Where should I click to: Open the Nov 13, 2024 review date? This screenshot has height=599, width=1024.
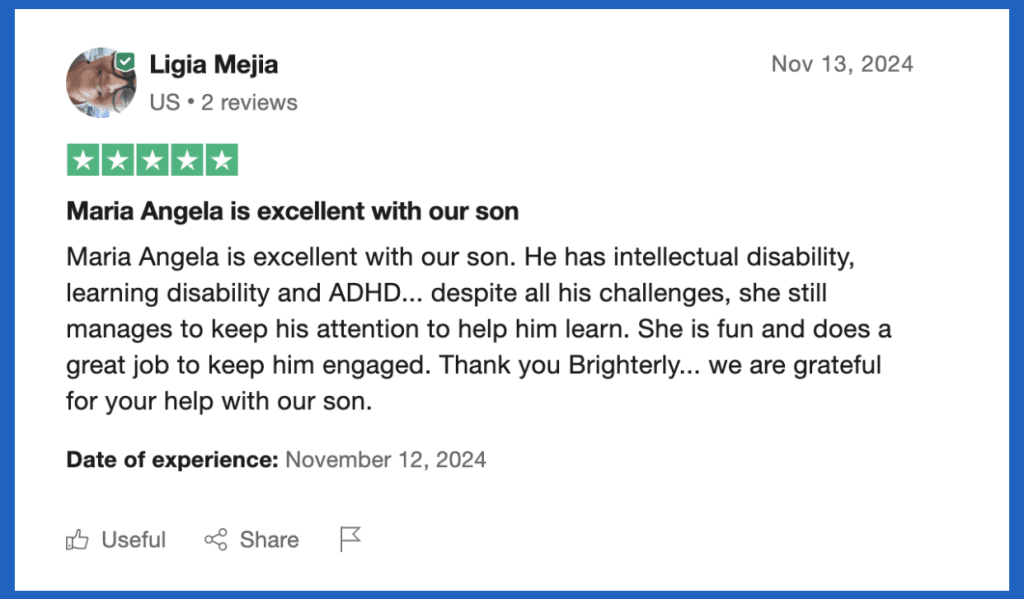pos(842,64)
